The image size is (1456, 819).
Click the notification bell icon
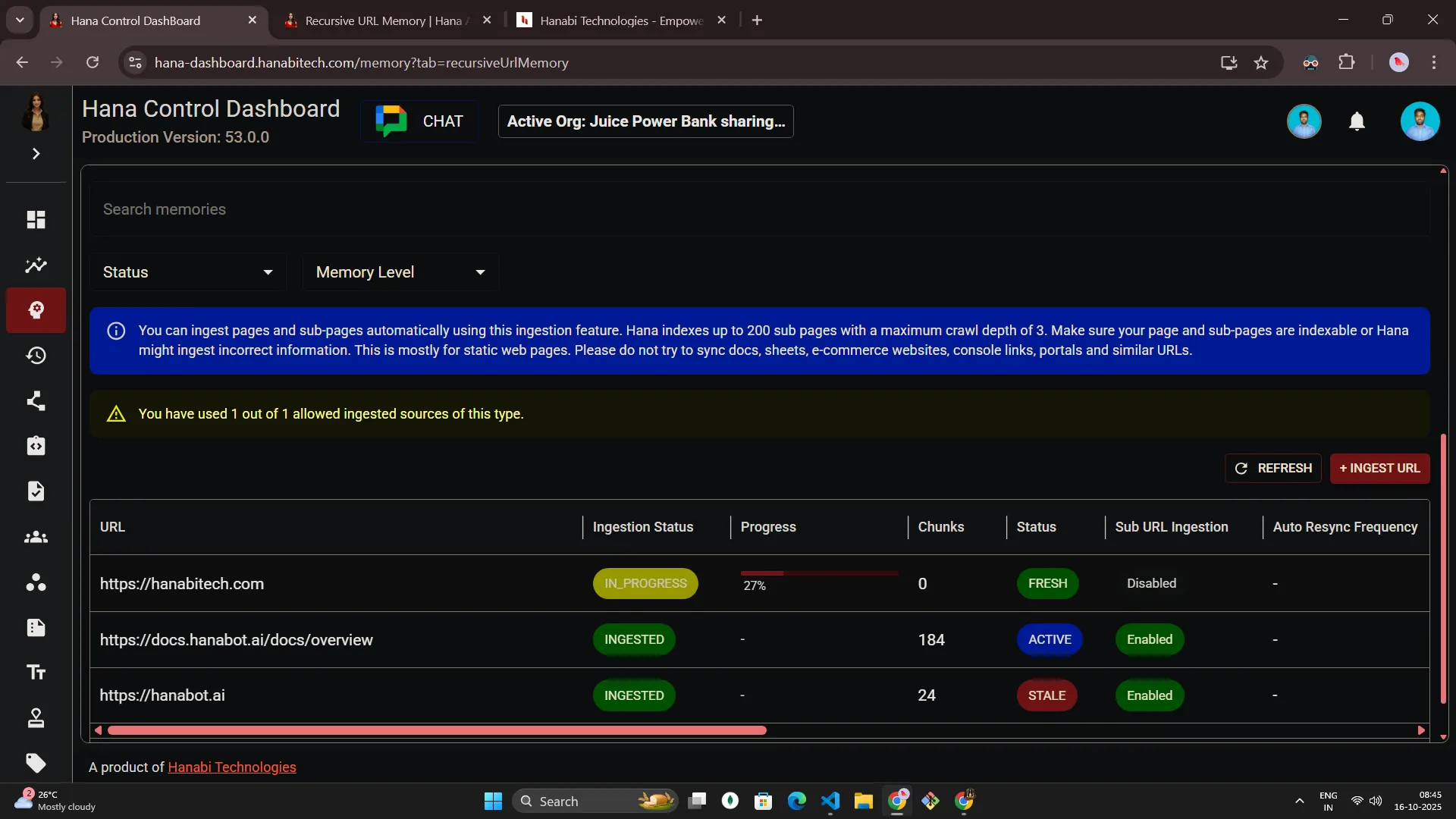point(1357,121)
